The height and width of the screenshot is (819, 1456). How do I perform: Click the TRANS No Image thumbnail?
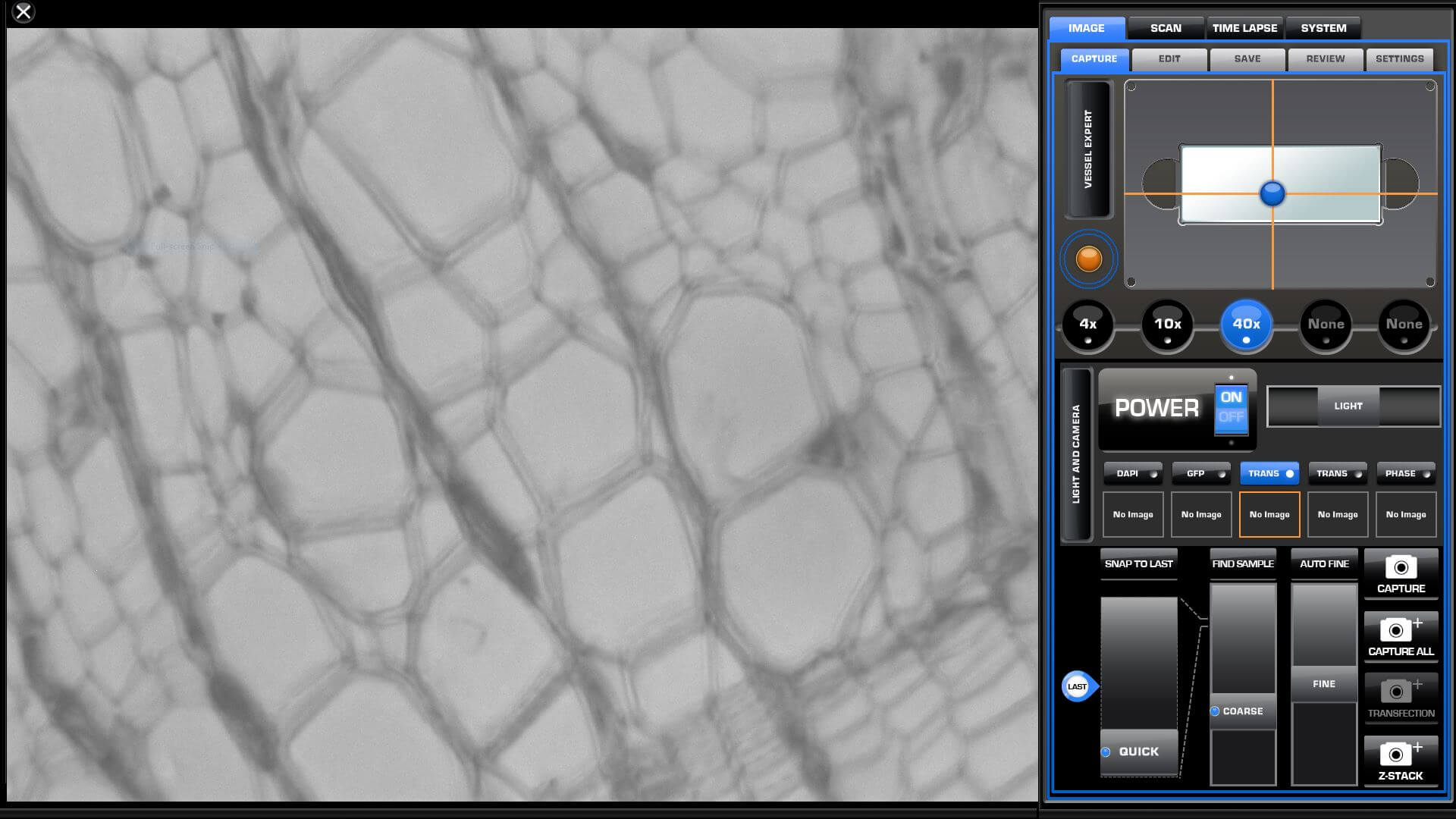pos(1269,514)
